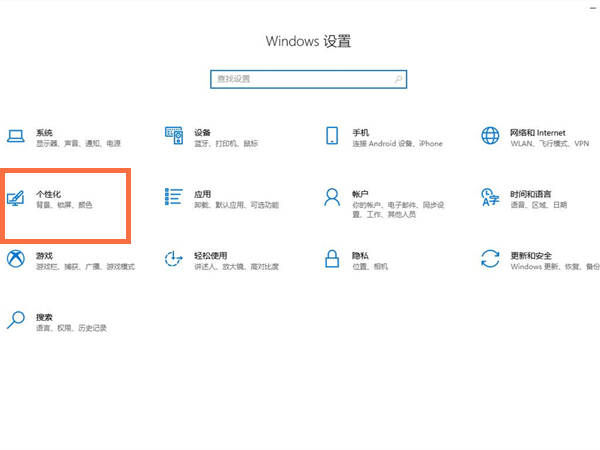Open the 设备 settings title
Viewport: 600px width, 450px height.
pos(202,133)
